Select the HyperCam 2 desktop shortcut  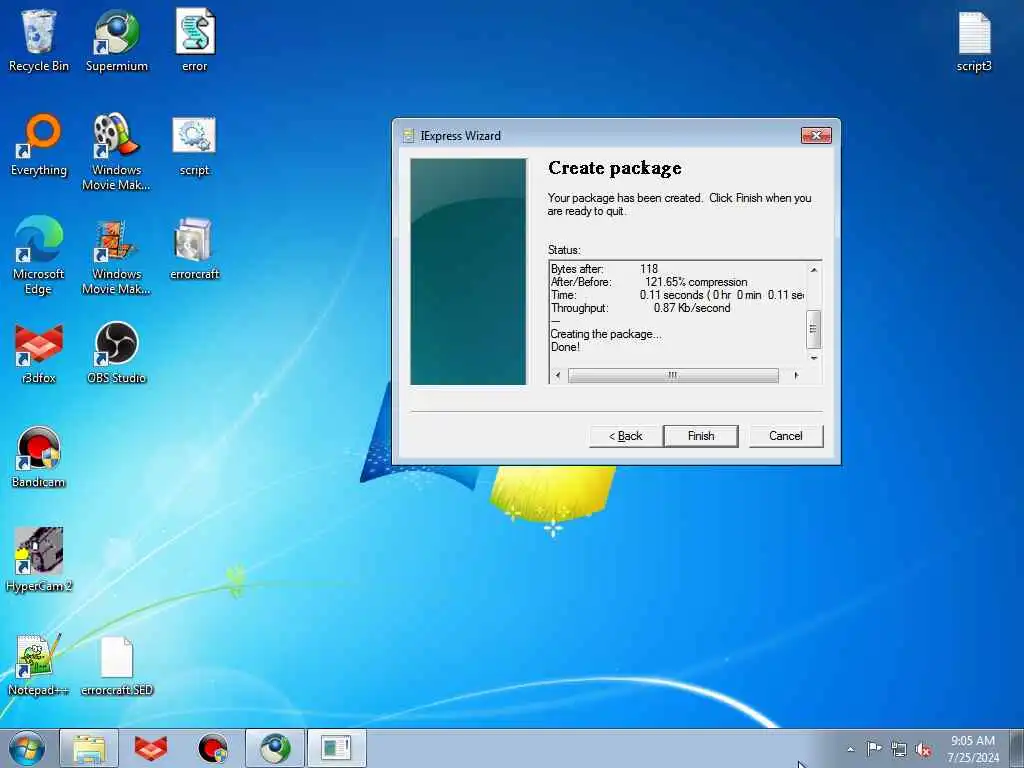39,560
